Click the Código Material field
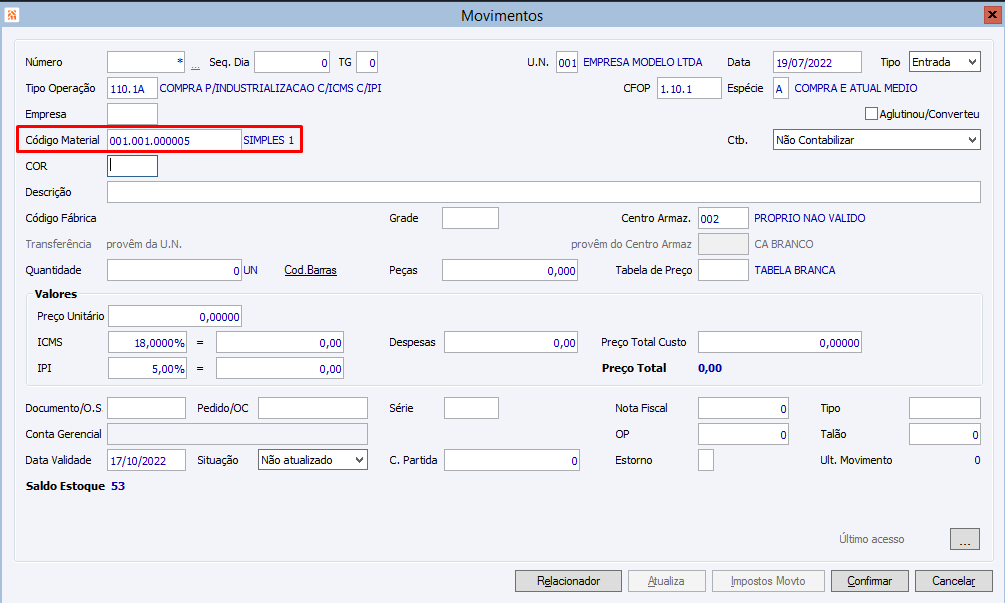This screenshot has height=603, width=1005. tap(174, 140)
